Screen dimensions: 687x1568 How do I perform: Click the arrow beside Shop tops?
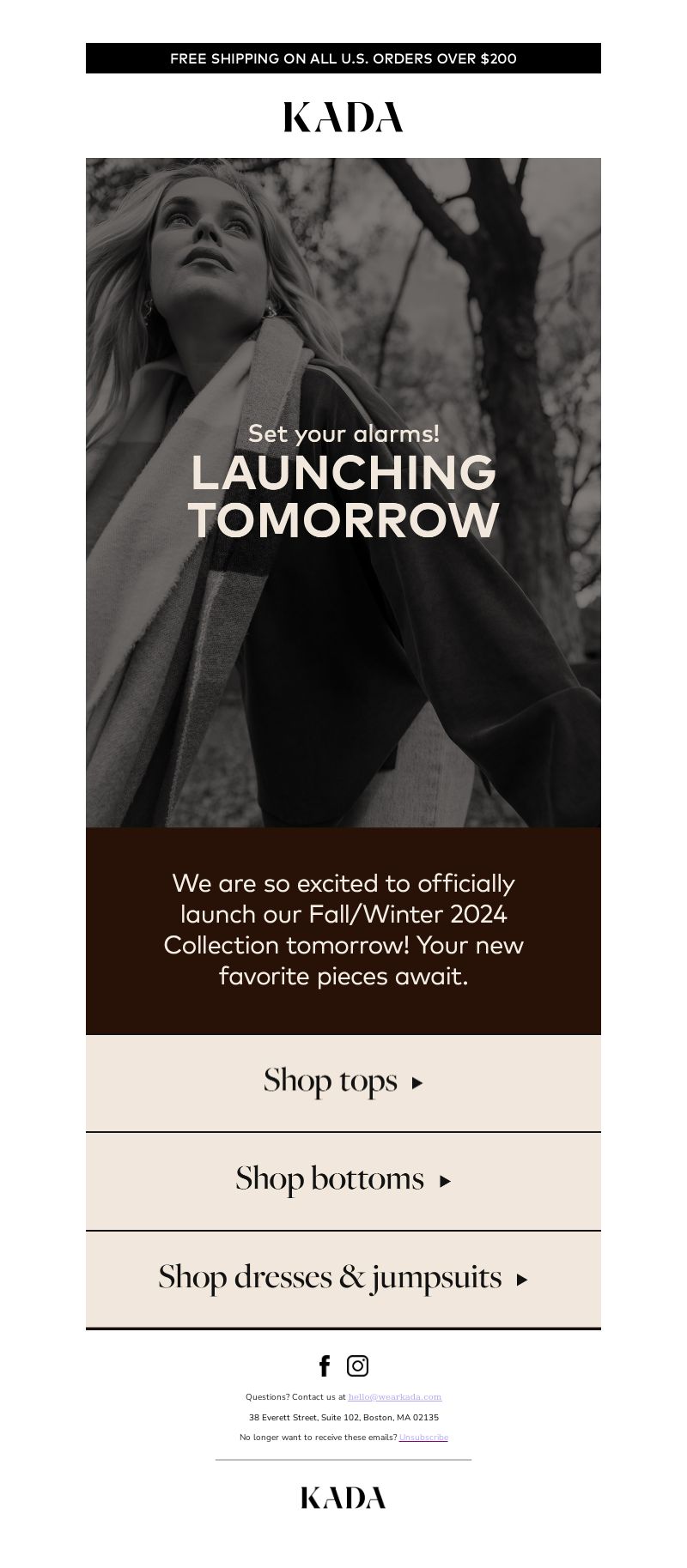point(417,1083)
